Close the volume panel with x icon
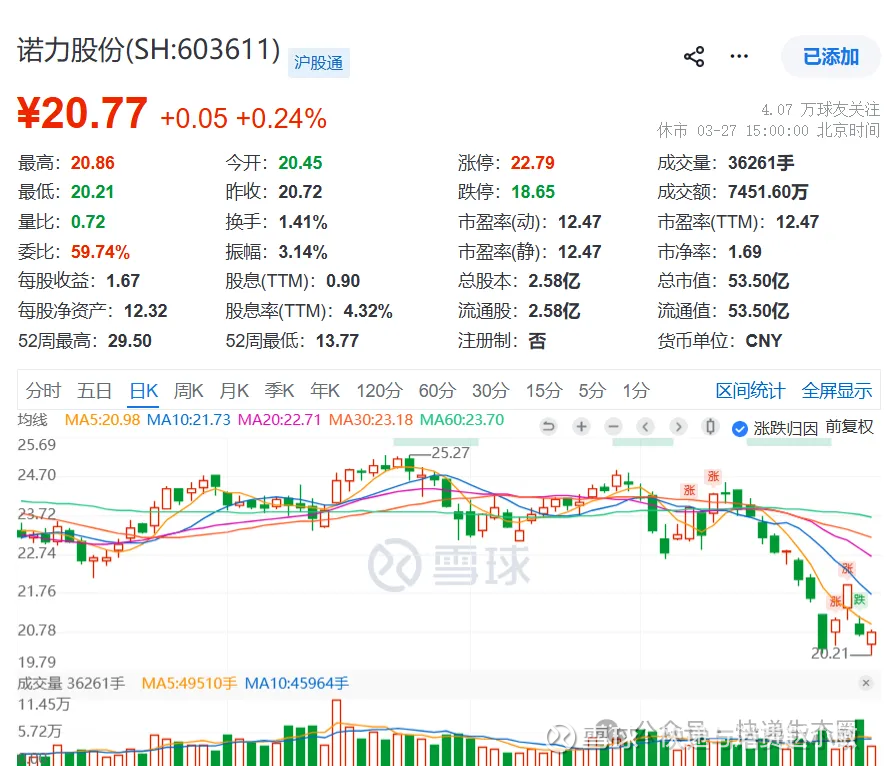 coord(866,683)
